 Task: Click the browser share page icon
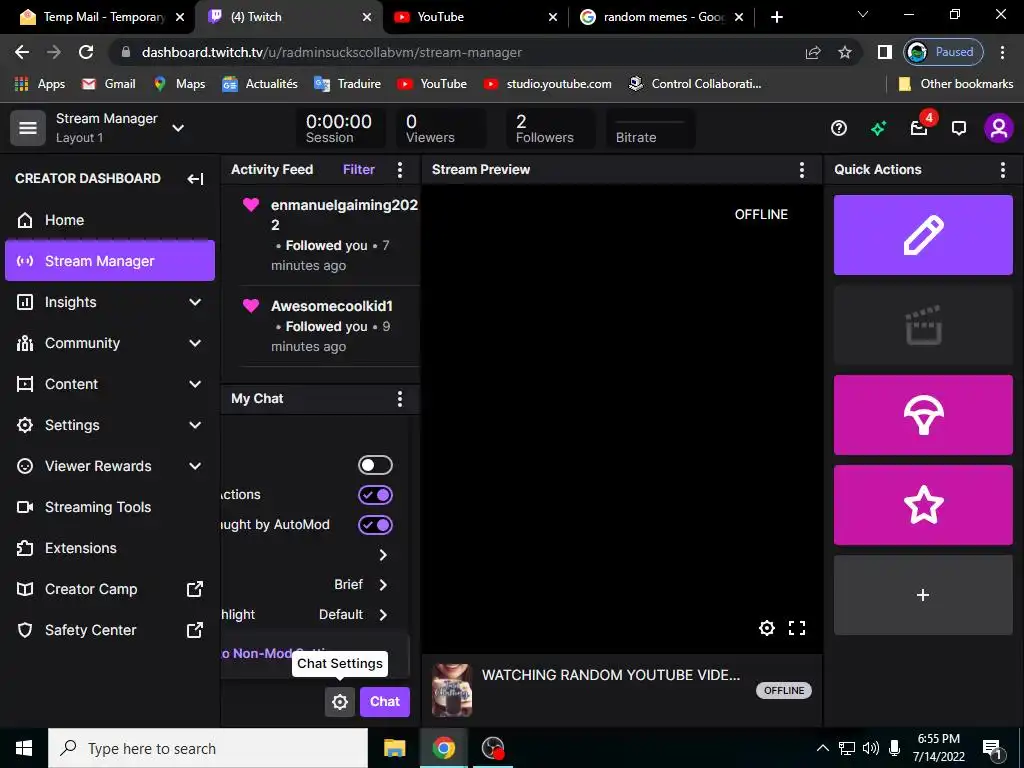coord(813,53)
